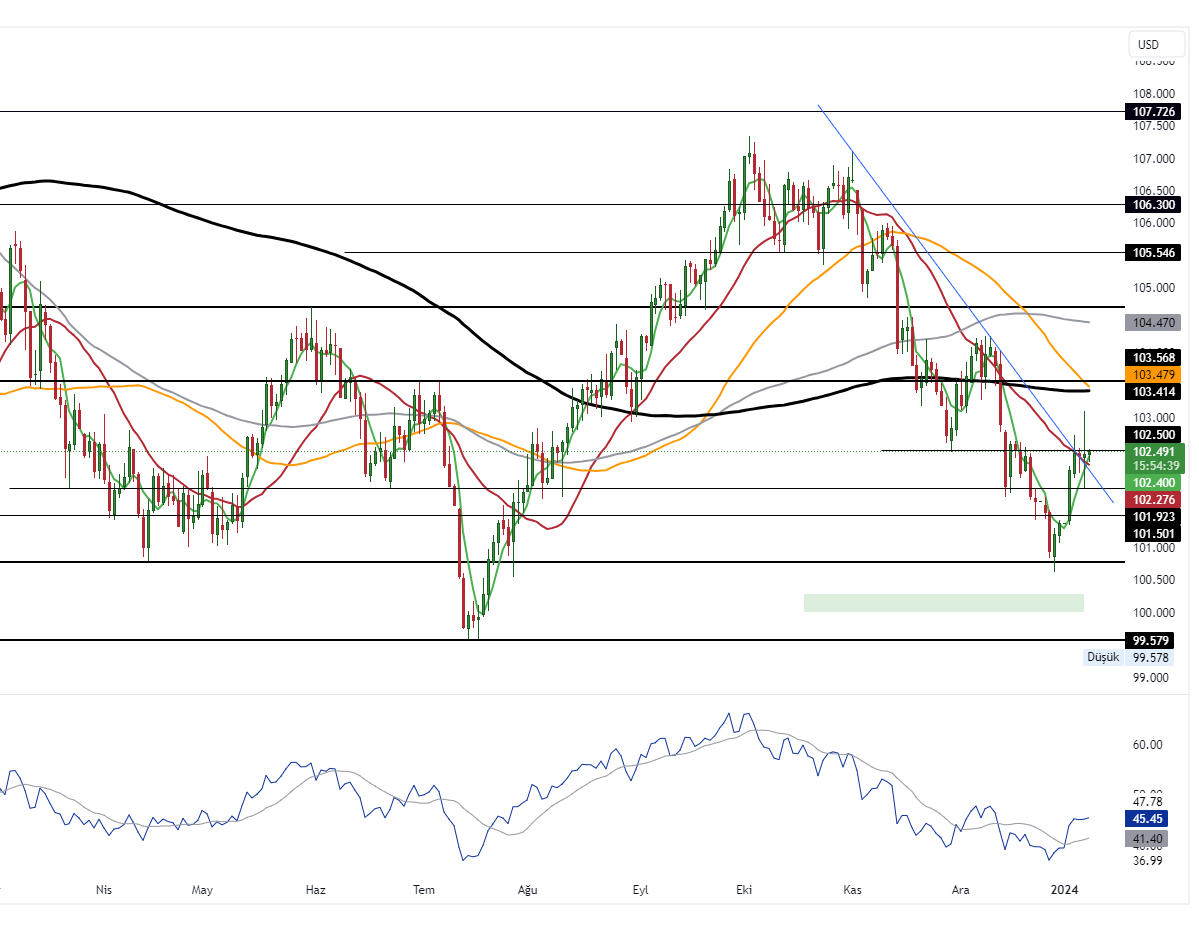Select the gray 104.470 moving average label
1199x939 pixels.
[1152, 322]
